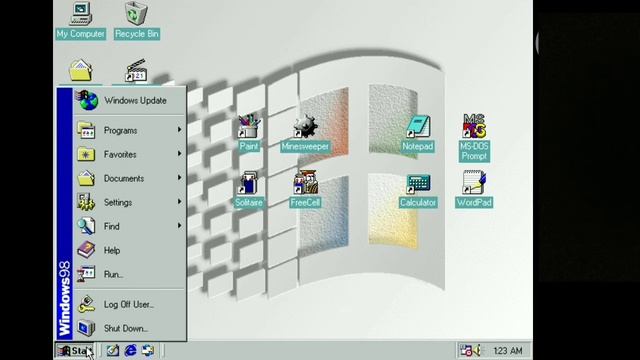Click the Favorites star folder icon
Image resolution: width=640 pixels, height=360 pixels.
click(86, 154)
